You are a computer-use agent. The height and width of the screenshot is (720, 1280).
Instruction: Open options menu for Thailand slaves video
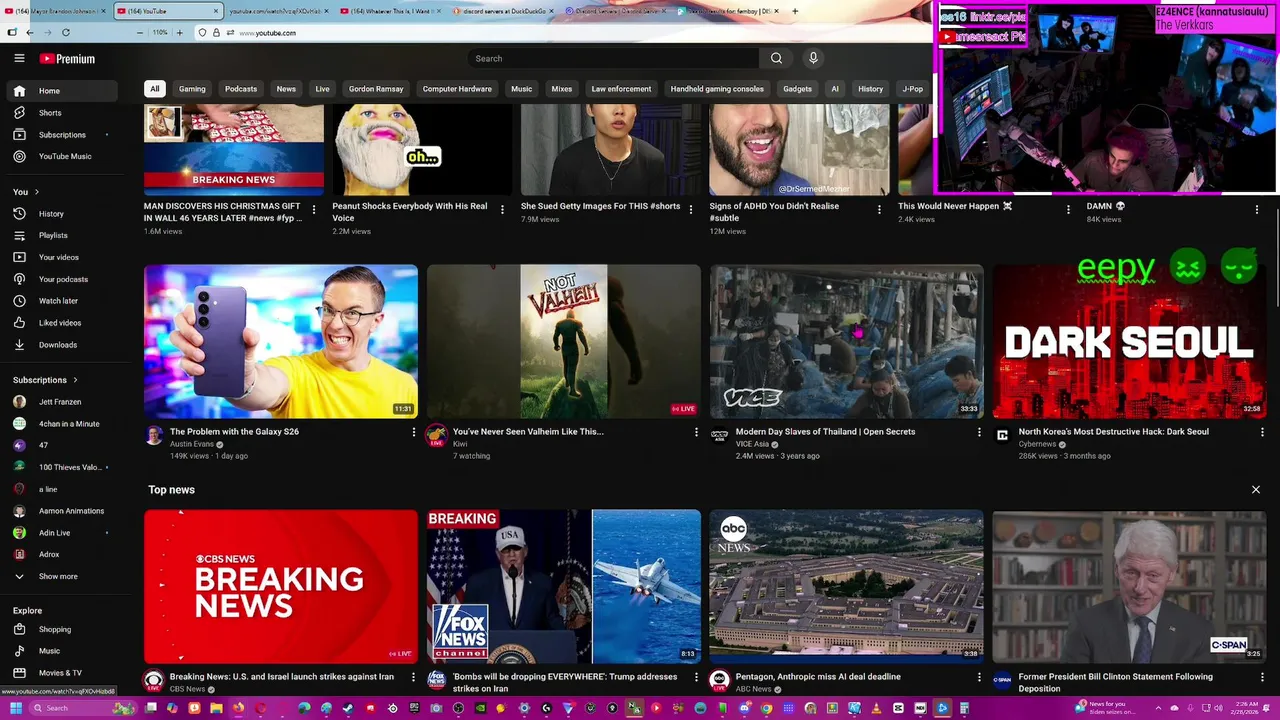[979, 432]
